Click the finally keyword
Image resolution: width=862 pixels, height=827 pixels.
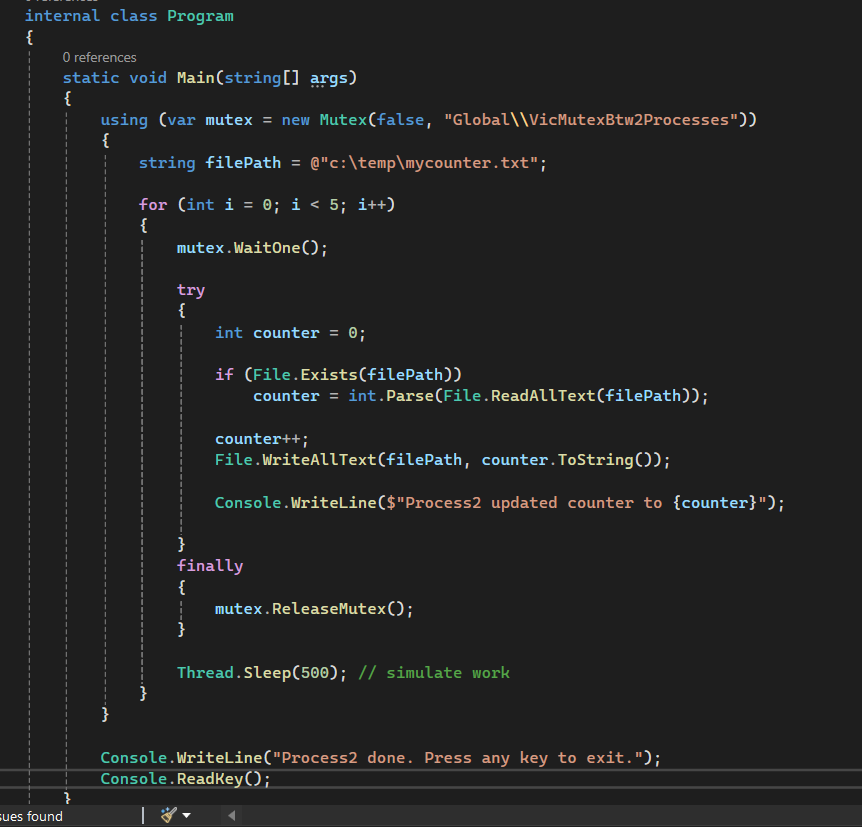click(210, 566)
